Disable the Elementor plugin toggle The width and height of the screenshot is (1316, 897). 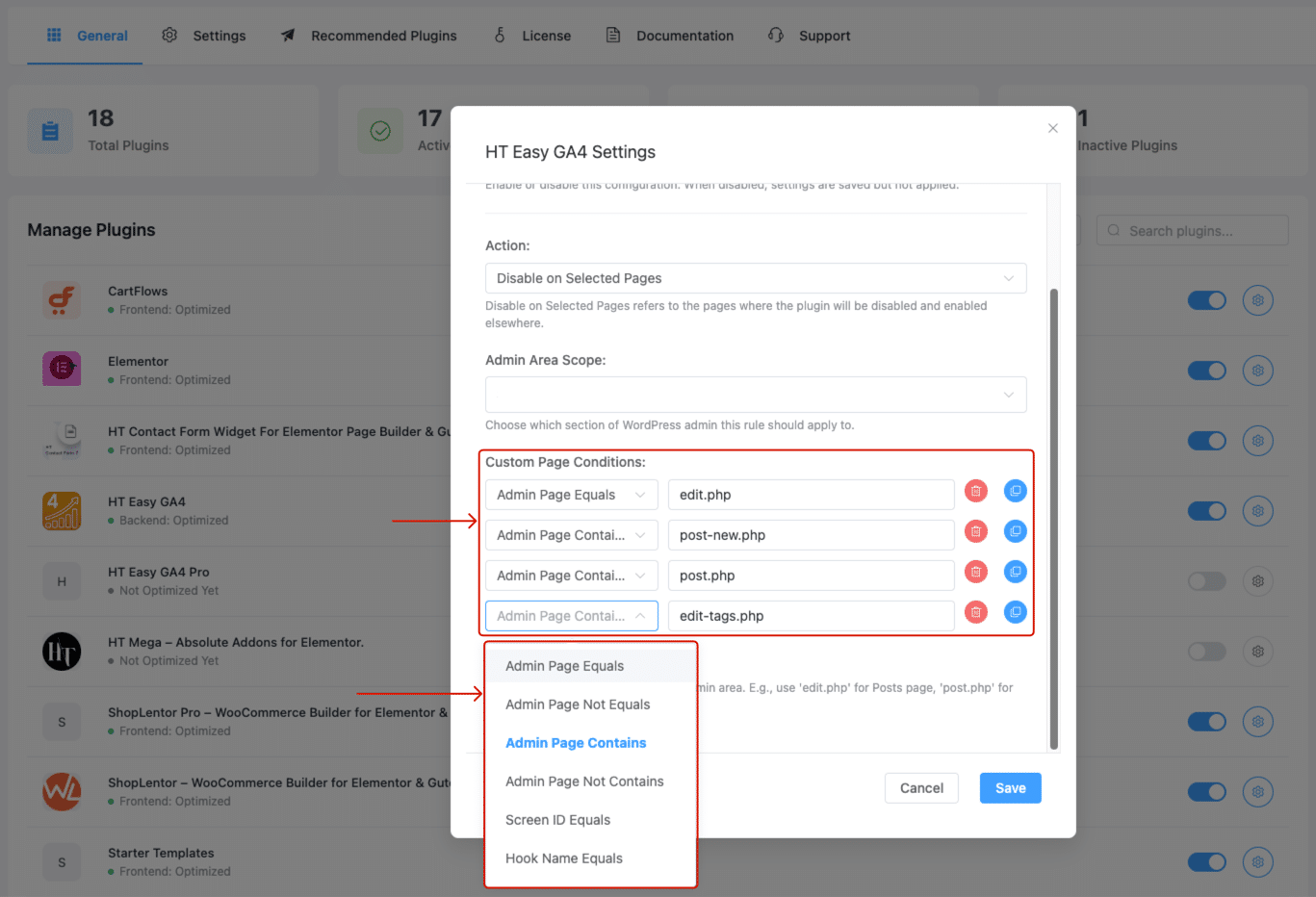click(x=1206, y=371)
